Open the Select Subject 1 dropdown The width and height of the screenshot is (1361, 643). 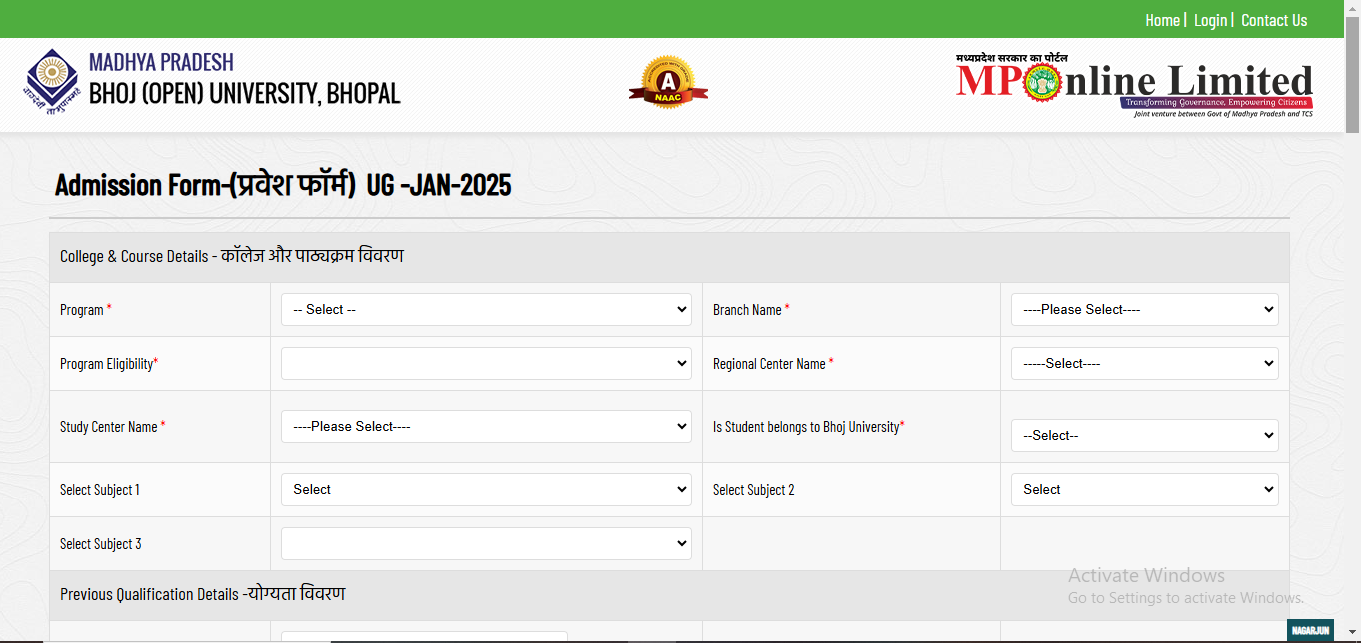pos(486,489)
